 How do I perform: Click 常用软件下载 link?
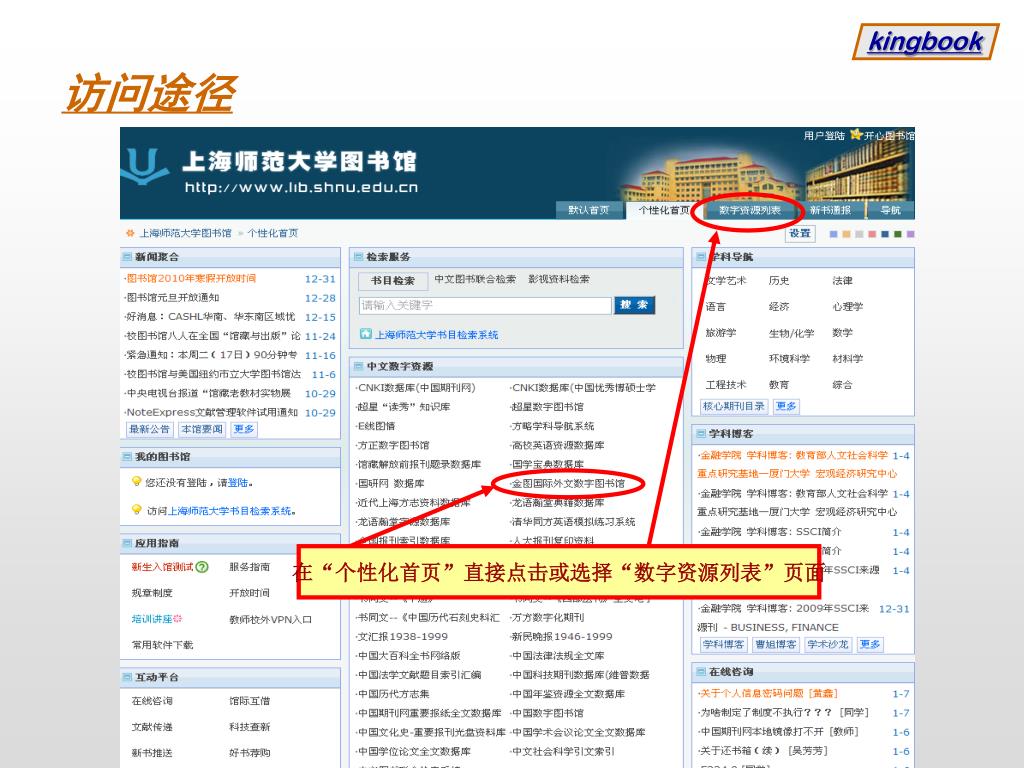(x=163, y=645)
